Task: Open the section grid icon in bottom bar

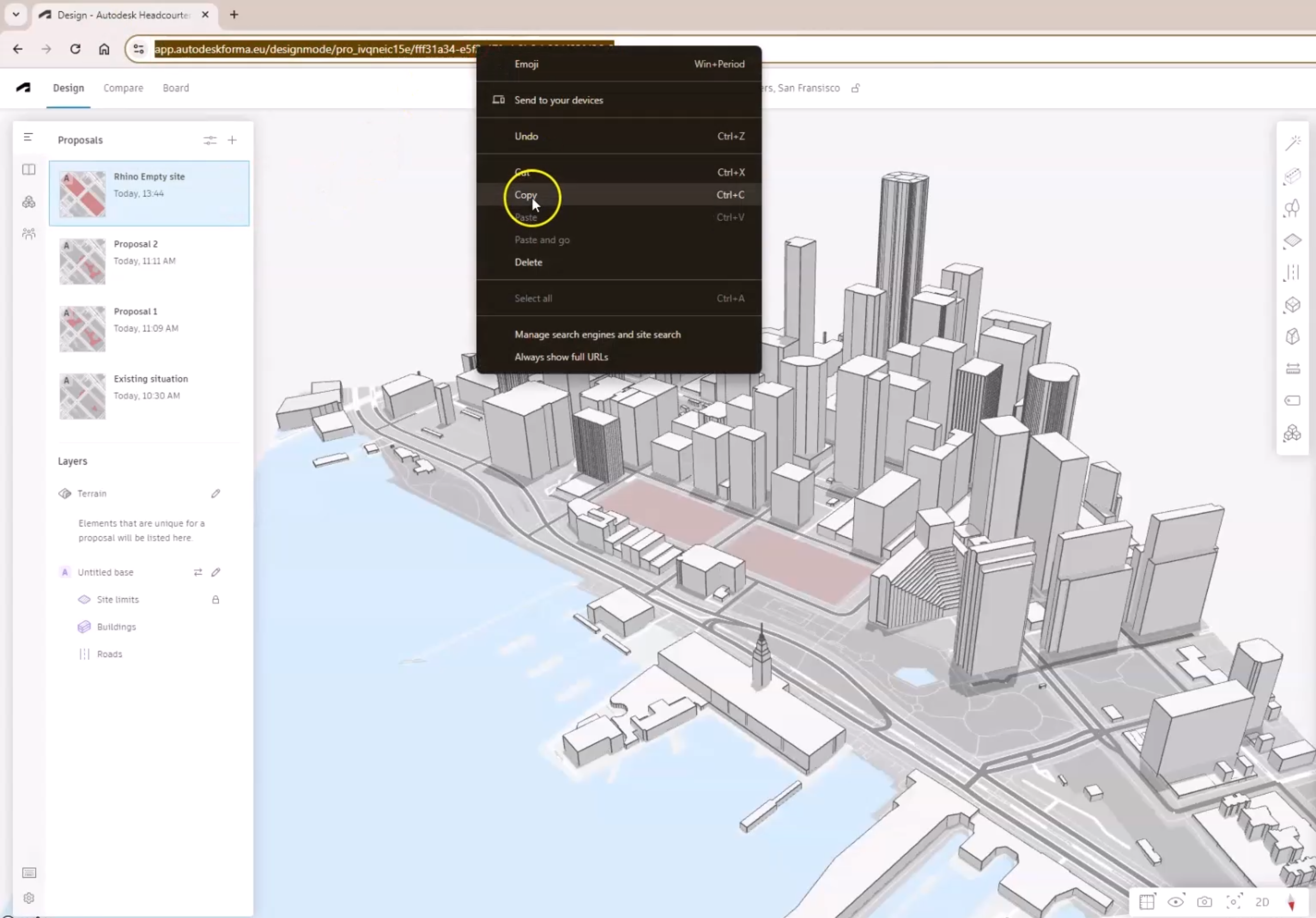Action: tap(1147, 902)
